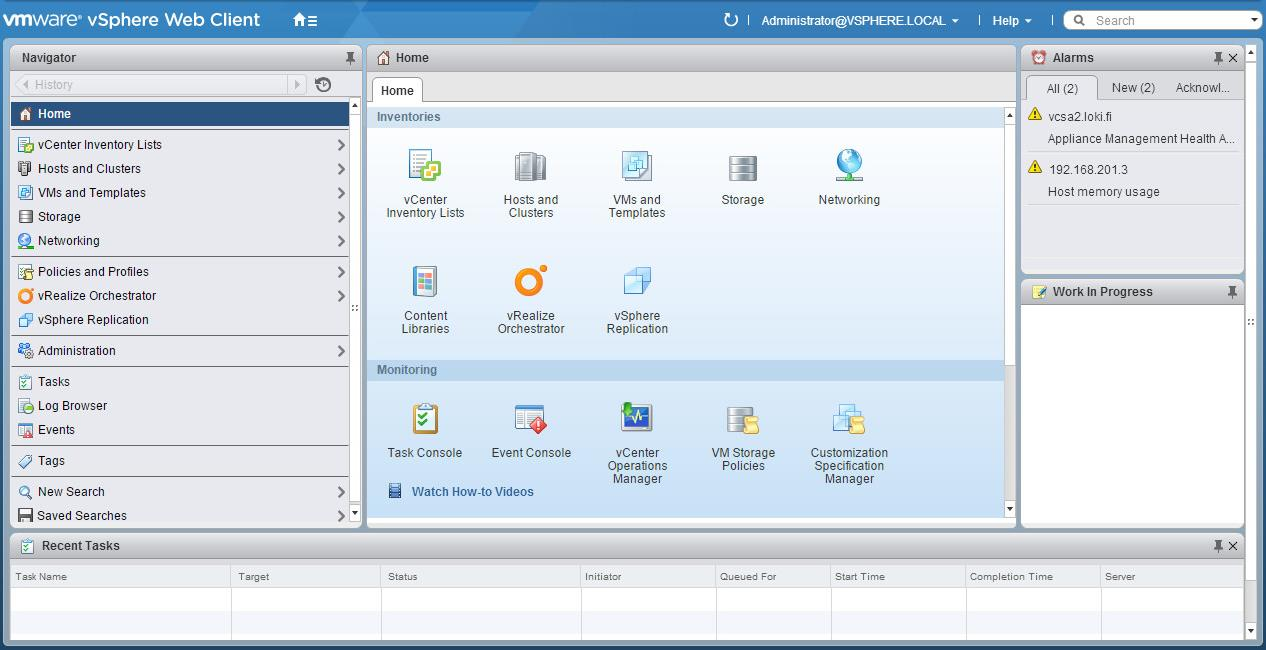1266x650 pixels.
Task: Open Tasks in Navigator
Action: coord(54,382)
